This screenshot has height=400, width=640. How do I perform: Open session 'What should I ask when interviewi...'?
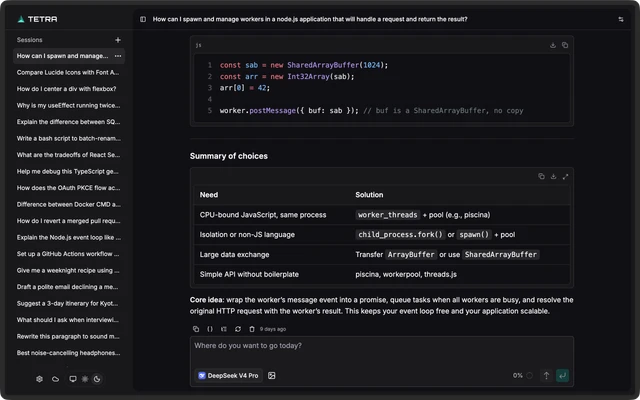click(x=69, y=320)
